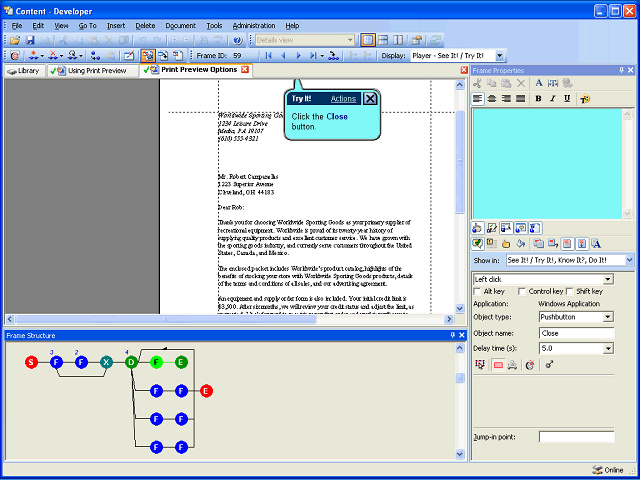This screenshot has width=640, height=480.
Task: Click the A icon right of red page icons
Action: coord(596,244)
